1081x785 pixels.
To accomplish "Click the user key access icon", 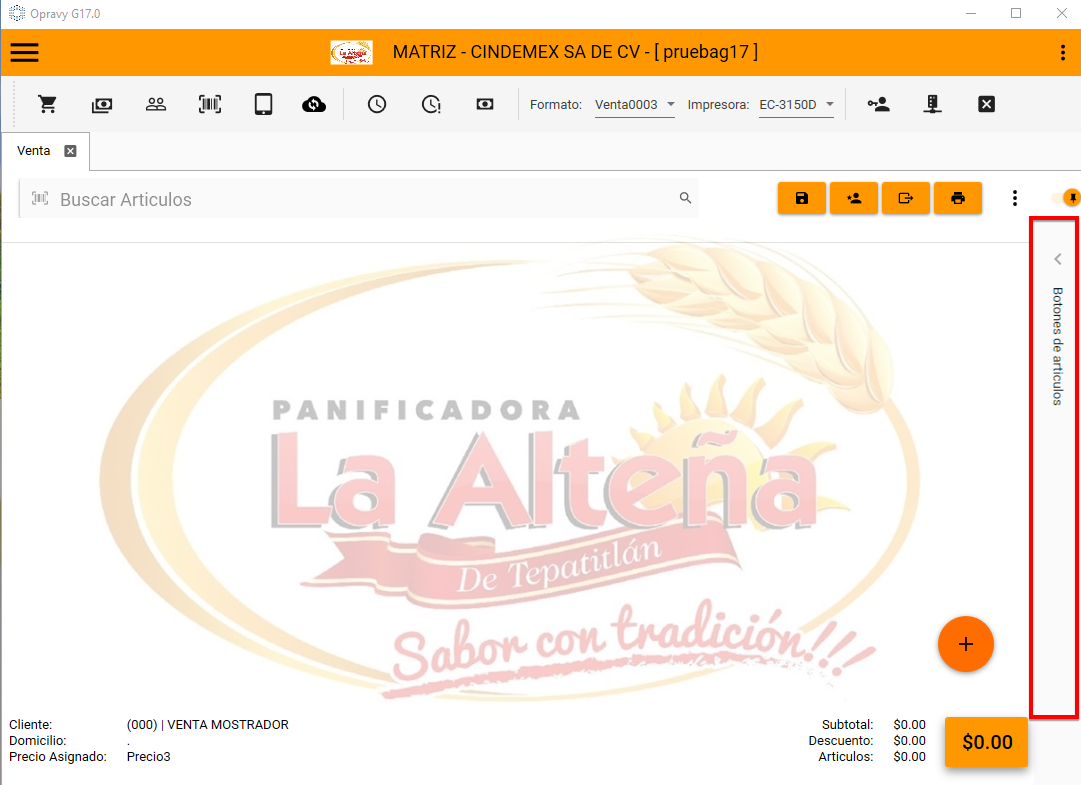I will [x=878, y=104].
